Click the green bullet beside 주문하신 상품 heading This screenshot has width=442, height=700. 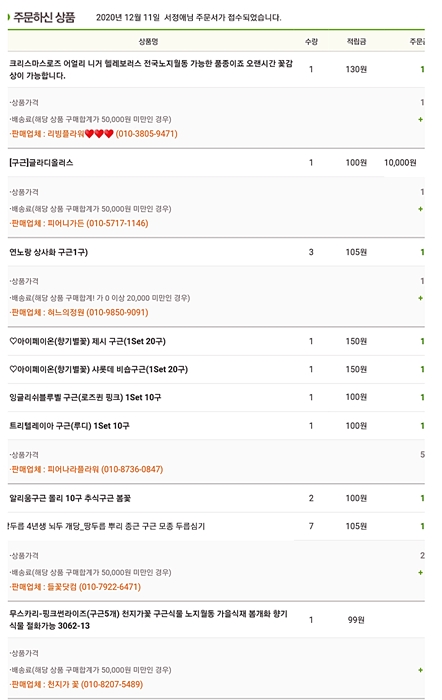point(9,17)
